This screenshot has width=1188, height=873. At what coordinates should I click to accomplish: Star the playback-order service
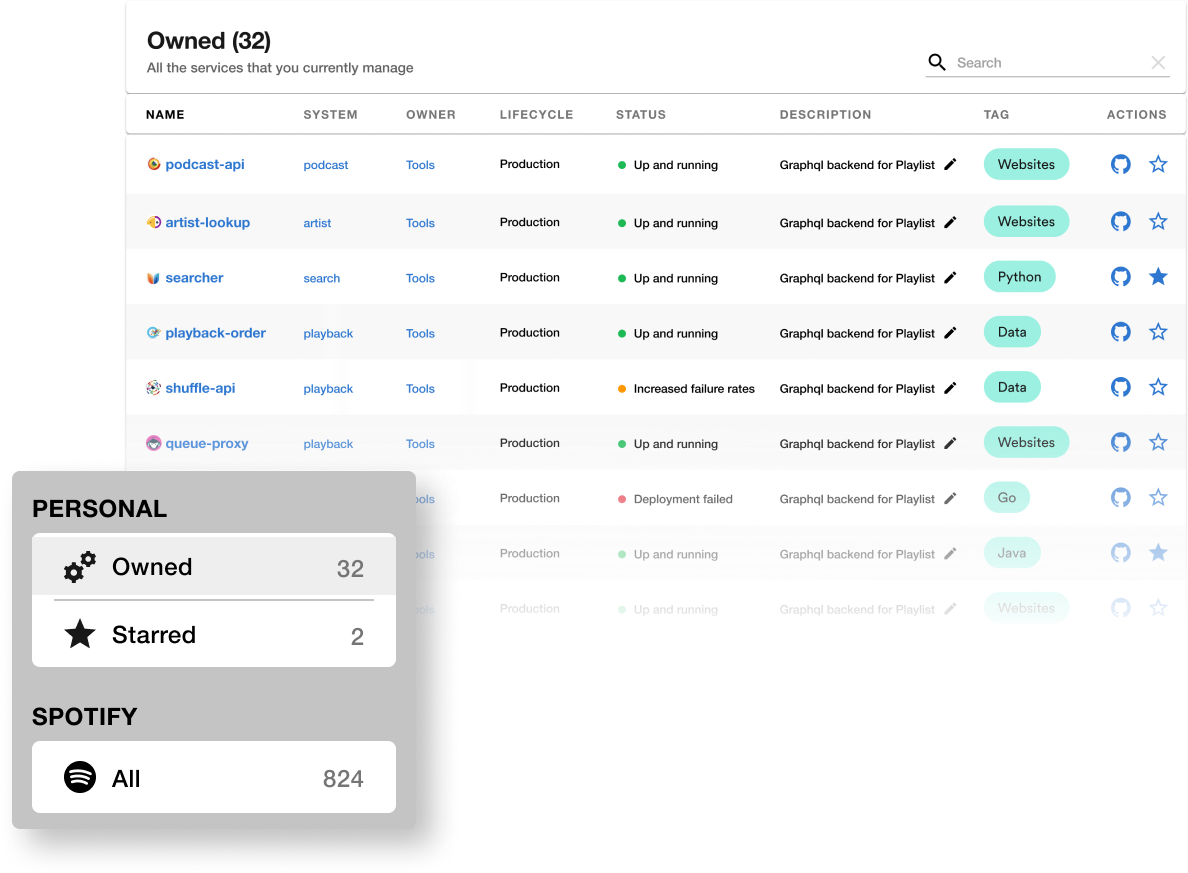coord(1158,332)
